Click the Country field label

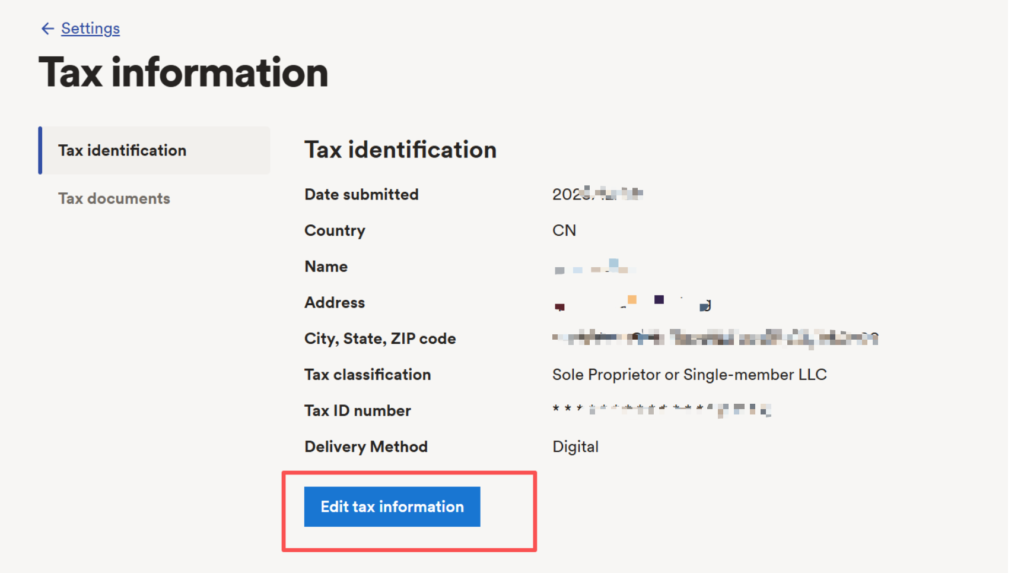[x=334, y=231]
